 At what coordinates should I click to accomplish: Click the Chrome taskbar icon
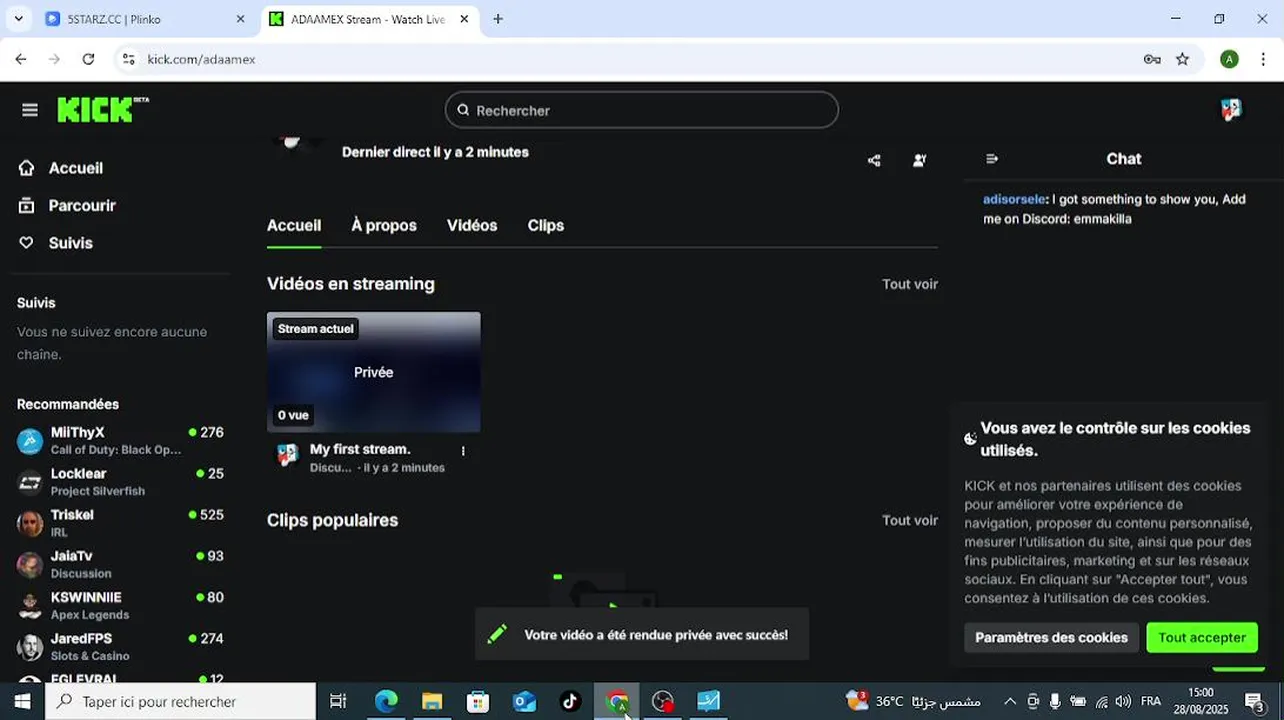617,701
